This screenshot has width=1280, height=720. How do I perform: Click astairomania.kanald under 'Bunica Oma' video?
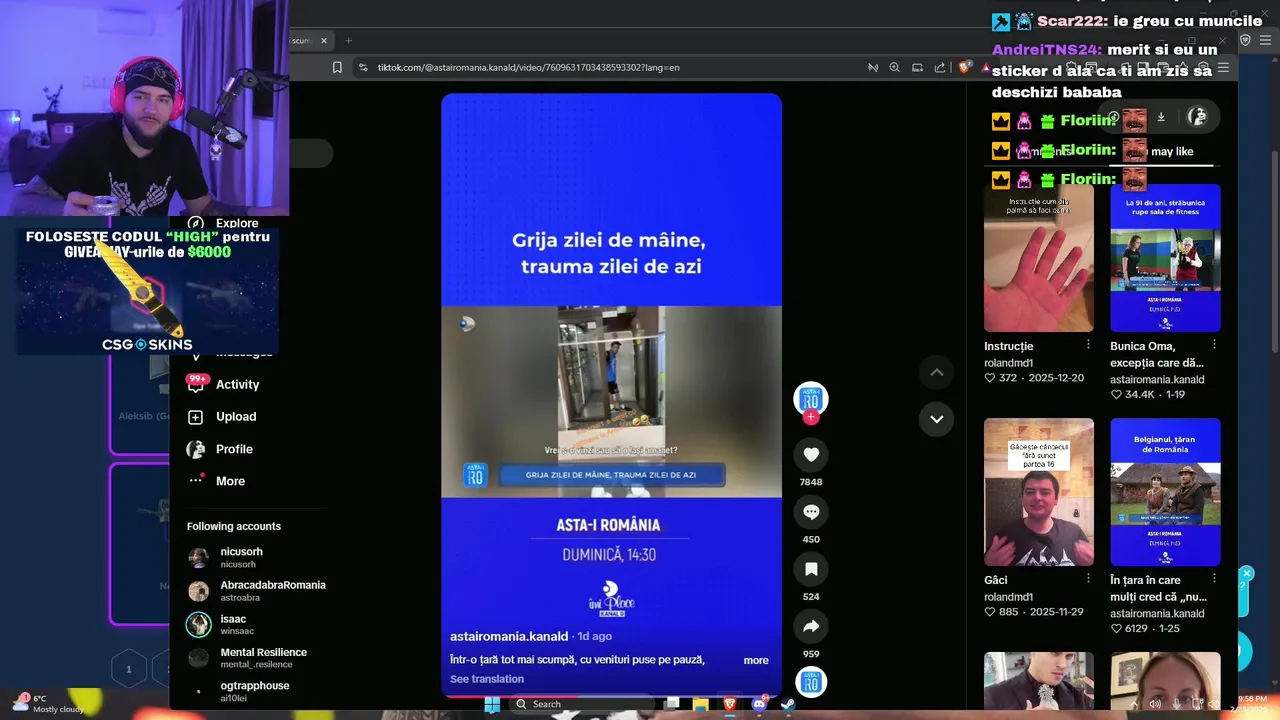tap(1157, 380)
